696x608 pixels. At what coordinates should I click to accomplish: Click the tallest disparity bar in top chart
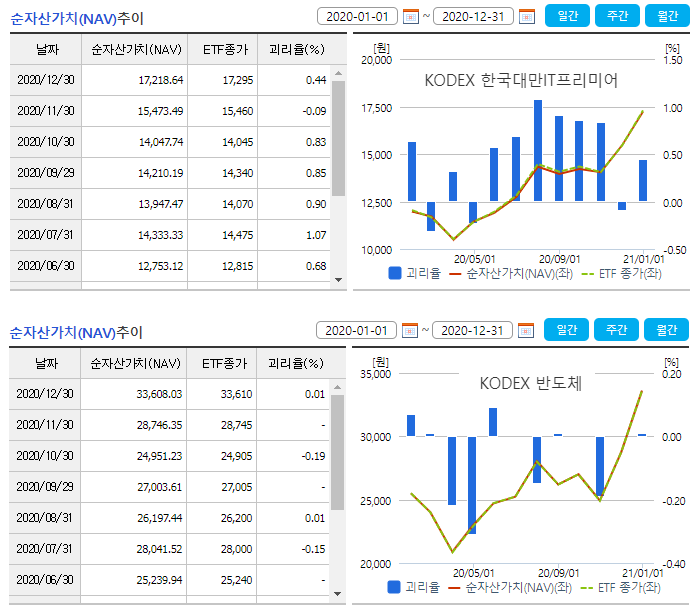pyautogui.click(x=538, y=151)
